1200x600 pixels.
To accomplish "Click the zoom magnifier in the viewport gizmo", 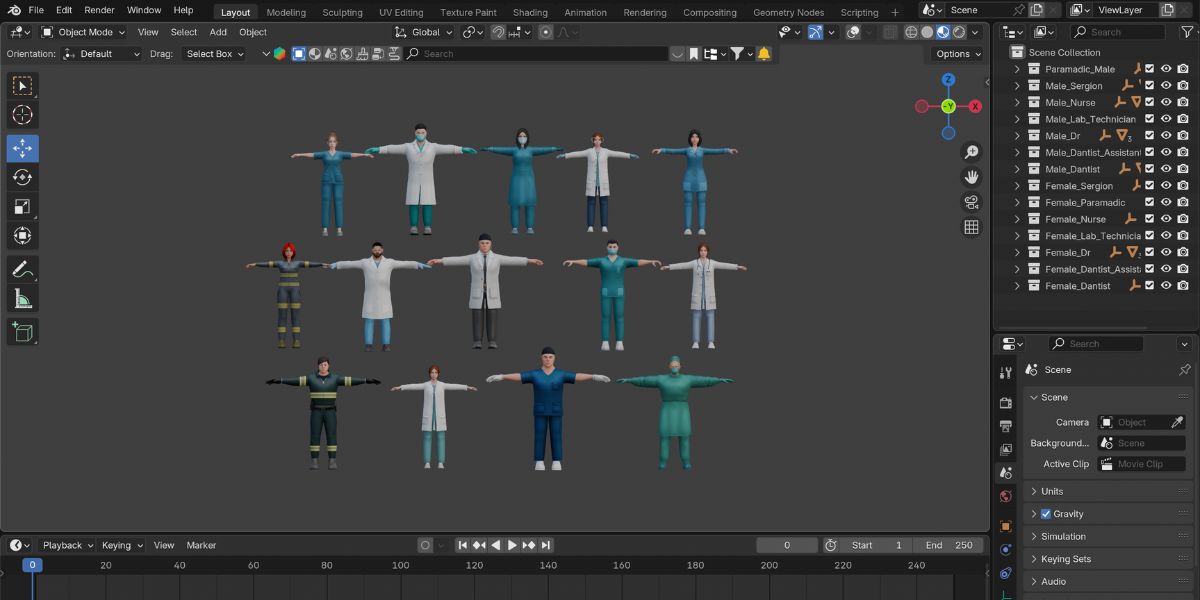I will pyautogui.click(x=970, y=151).
